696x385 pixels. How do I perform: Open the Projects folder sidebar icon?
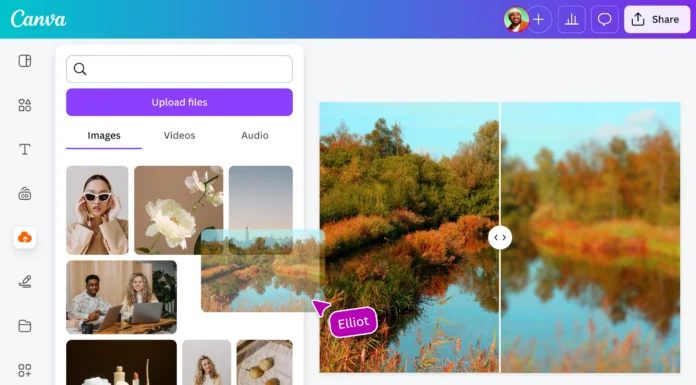(x=25, y=326)
